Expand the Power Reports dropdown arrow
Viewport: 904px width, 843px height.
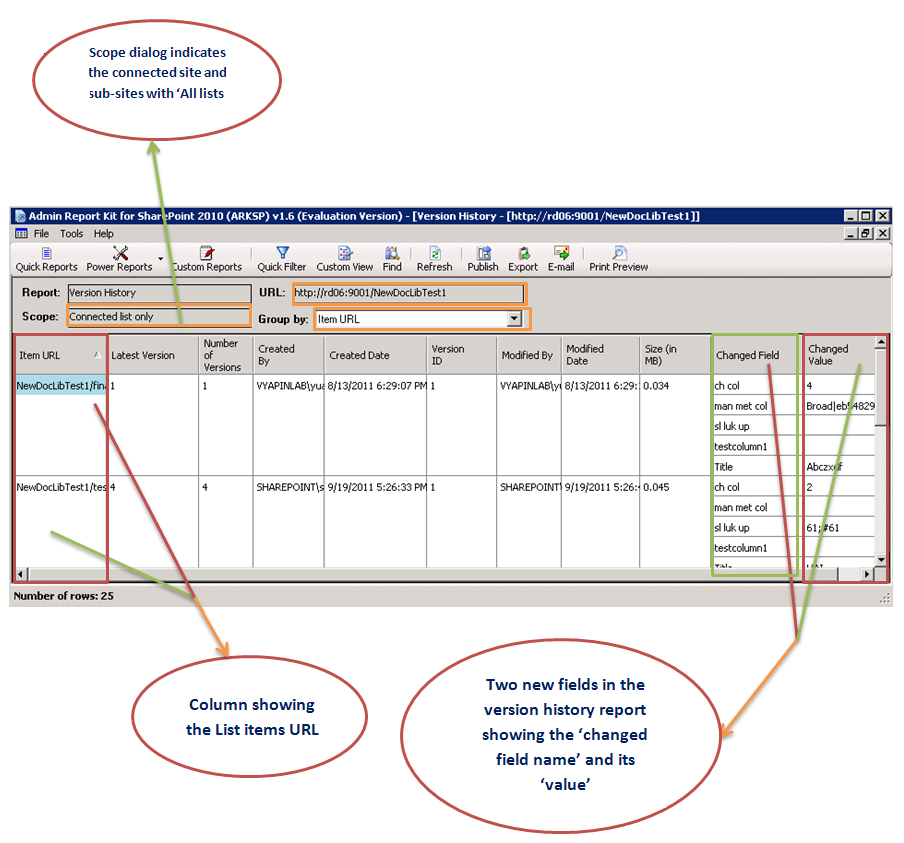click(161, 259)
